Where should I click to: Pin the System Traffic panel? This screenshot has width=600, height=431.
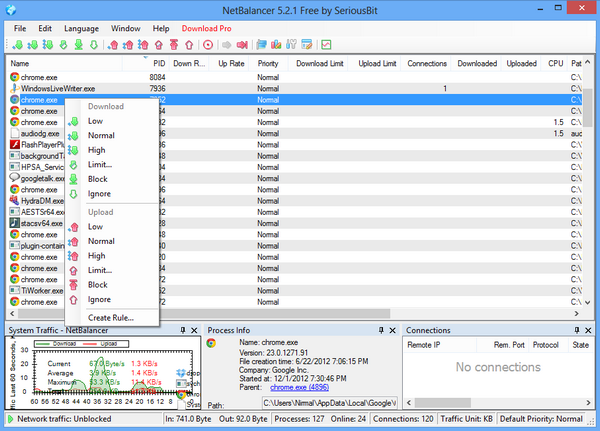(x=183, y=330)
